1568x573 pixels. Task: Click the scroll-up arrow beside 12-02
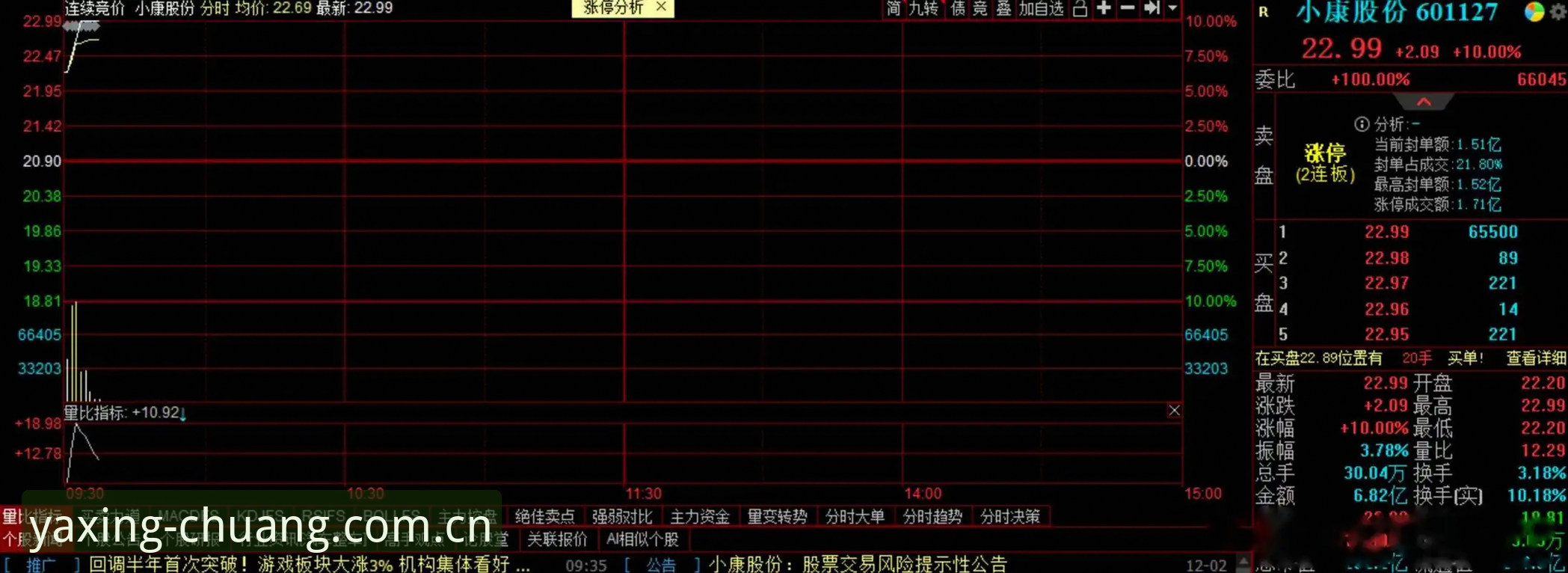[1243, 560]
